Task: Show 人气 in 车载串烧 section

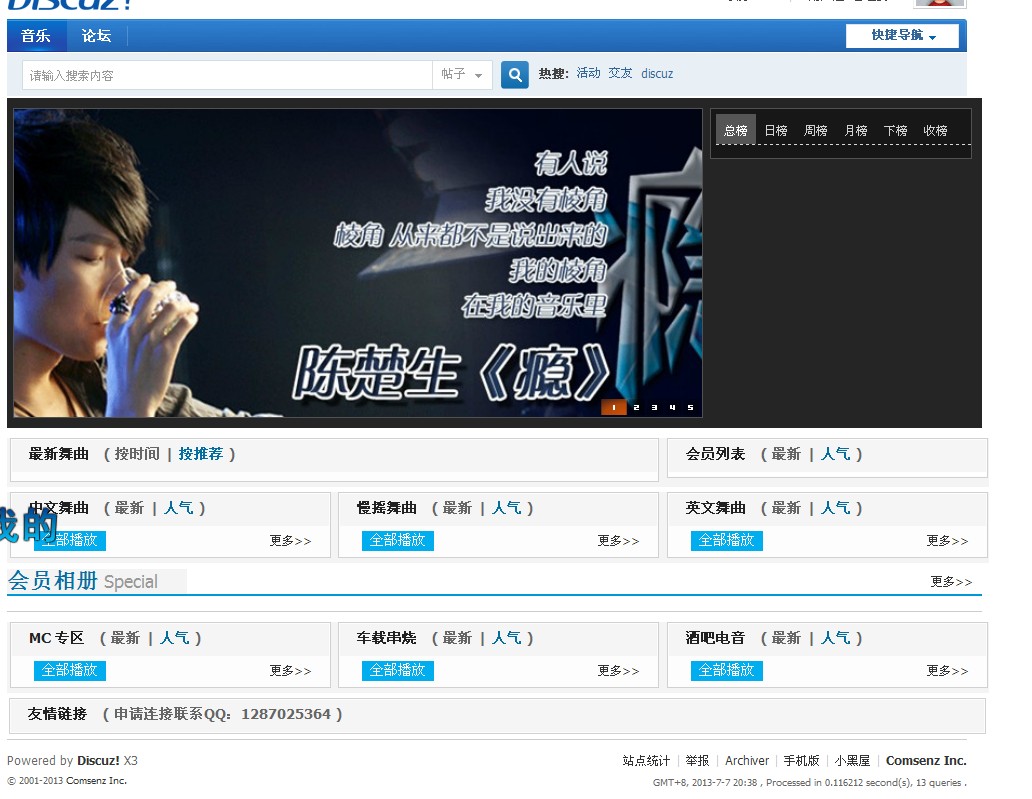Action: click(507, 638)
